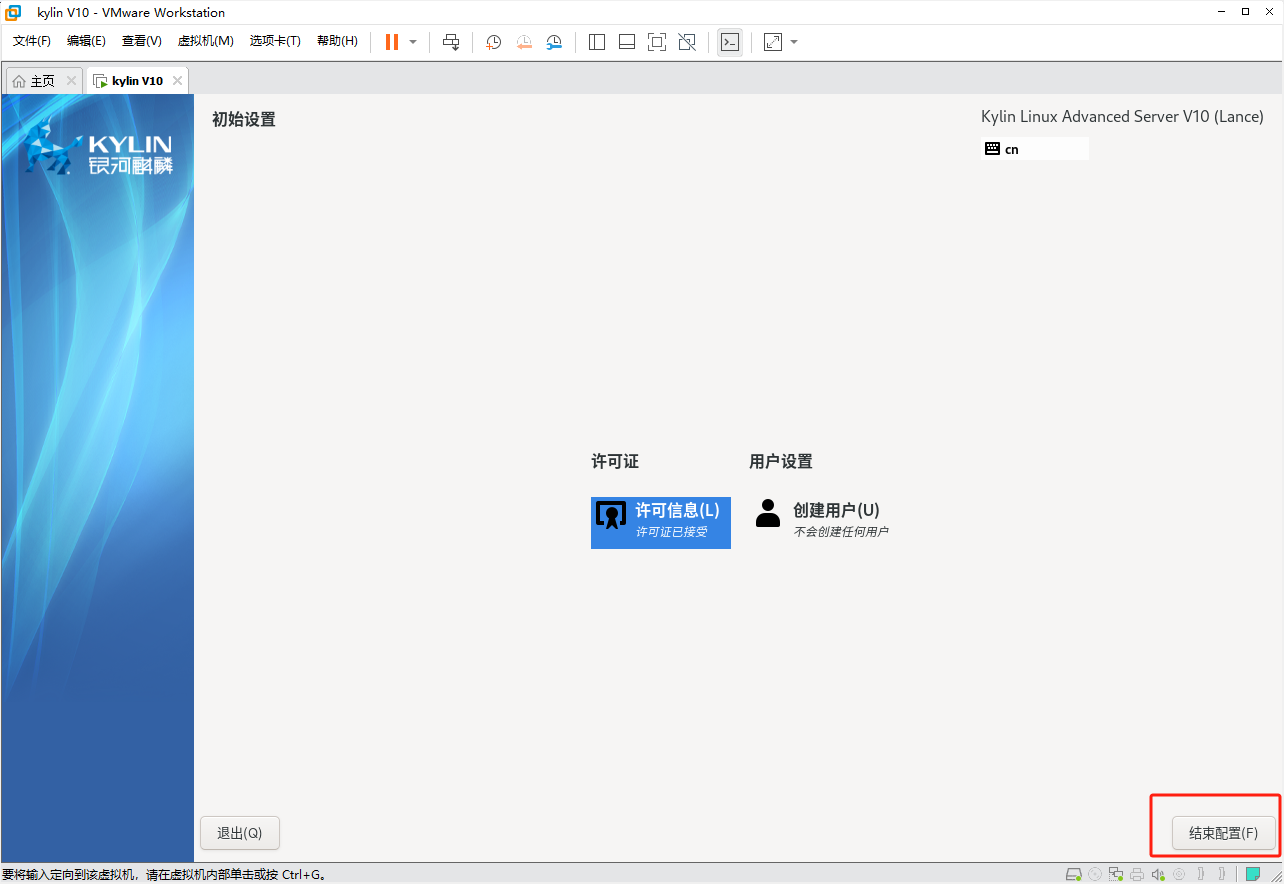1284x884 pixels.
Task: Click the 不会创建任何用户 status text
Action: tap(841, 532)
